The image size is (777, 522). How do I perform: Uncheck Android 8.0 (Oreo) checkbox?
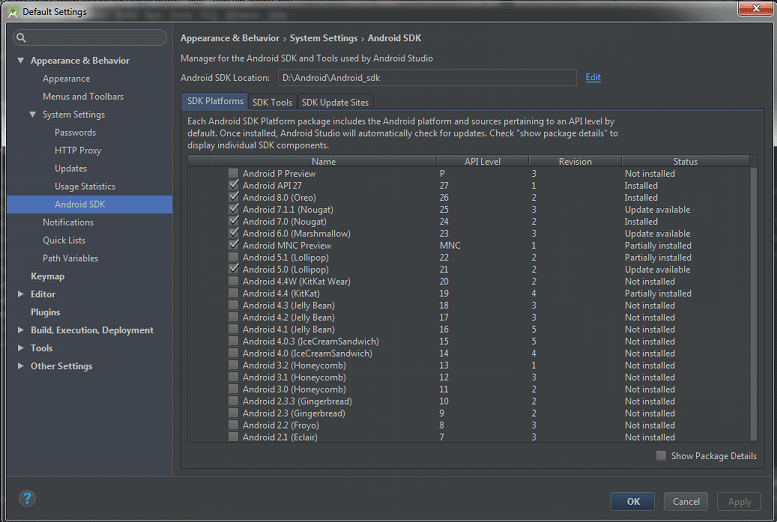coord(233,197)
